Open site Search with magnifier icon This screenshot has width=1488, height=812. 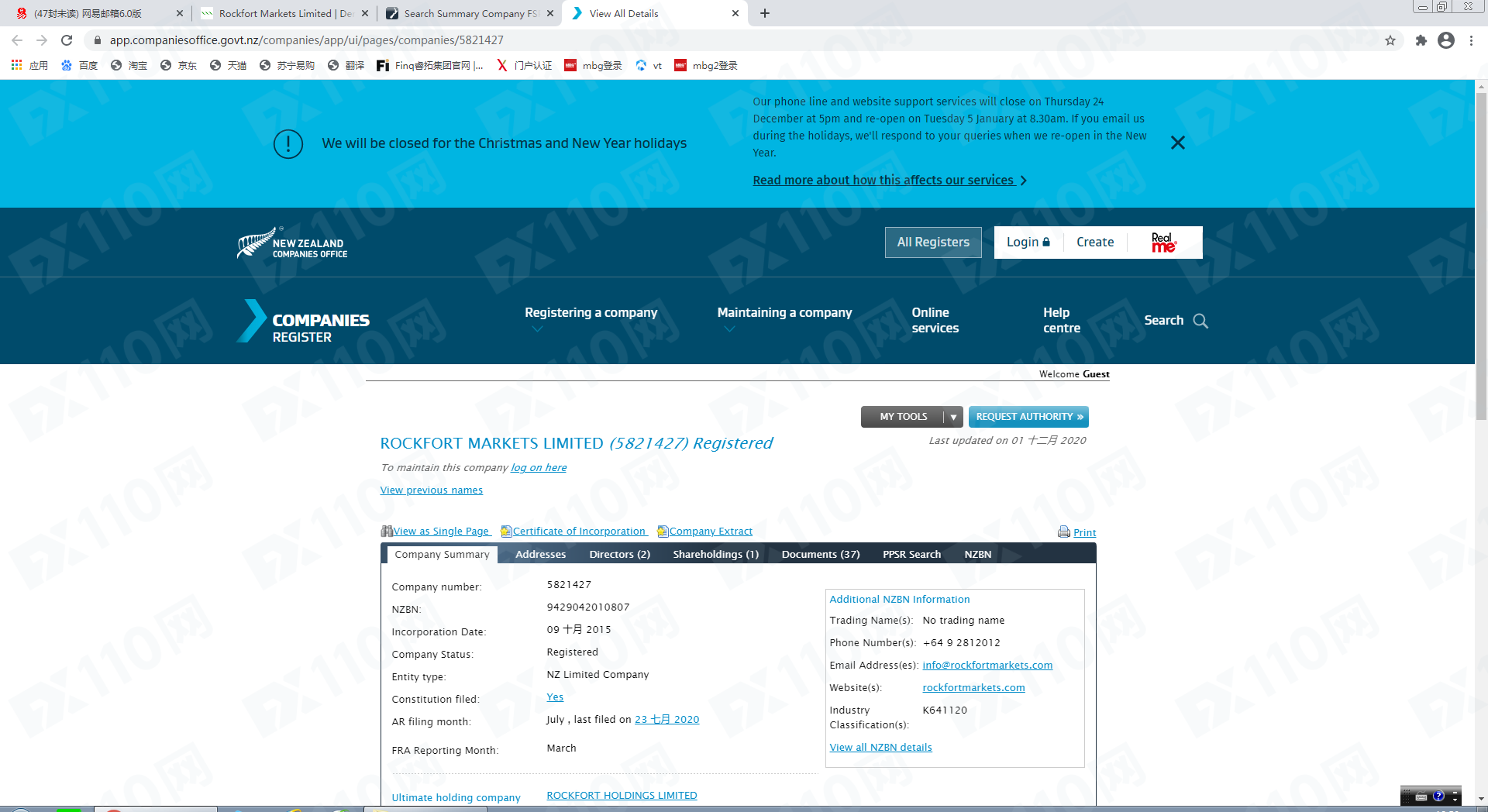pyautogui.click(x=1176, y=321)
